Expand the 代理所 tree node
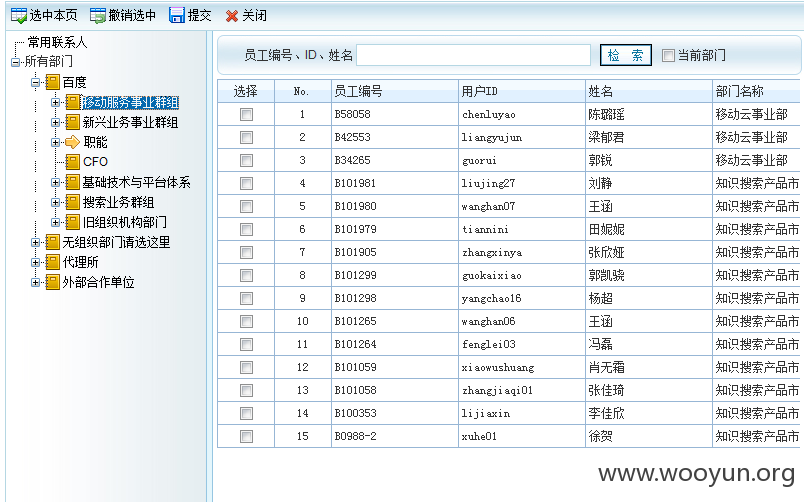The height and width of the screenshot is (502, 804). 35,262
